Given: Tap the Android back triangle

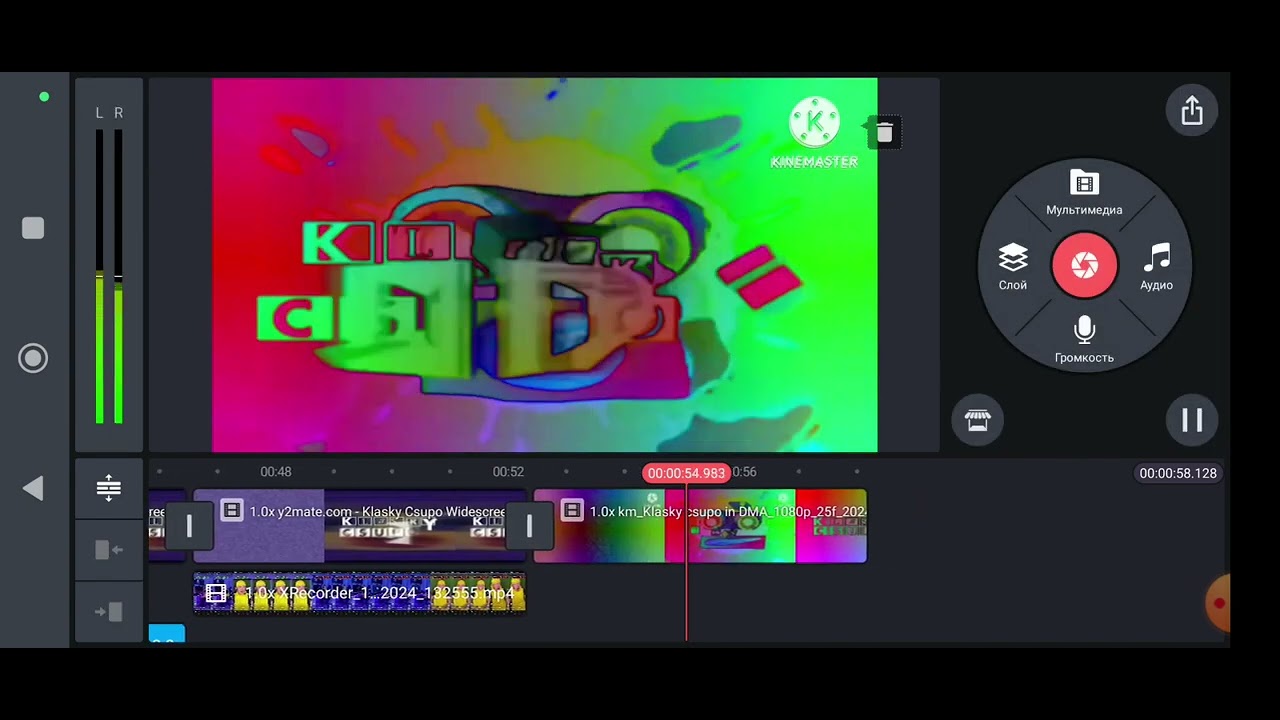Looking at the screenshot, I should 33,488.
